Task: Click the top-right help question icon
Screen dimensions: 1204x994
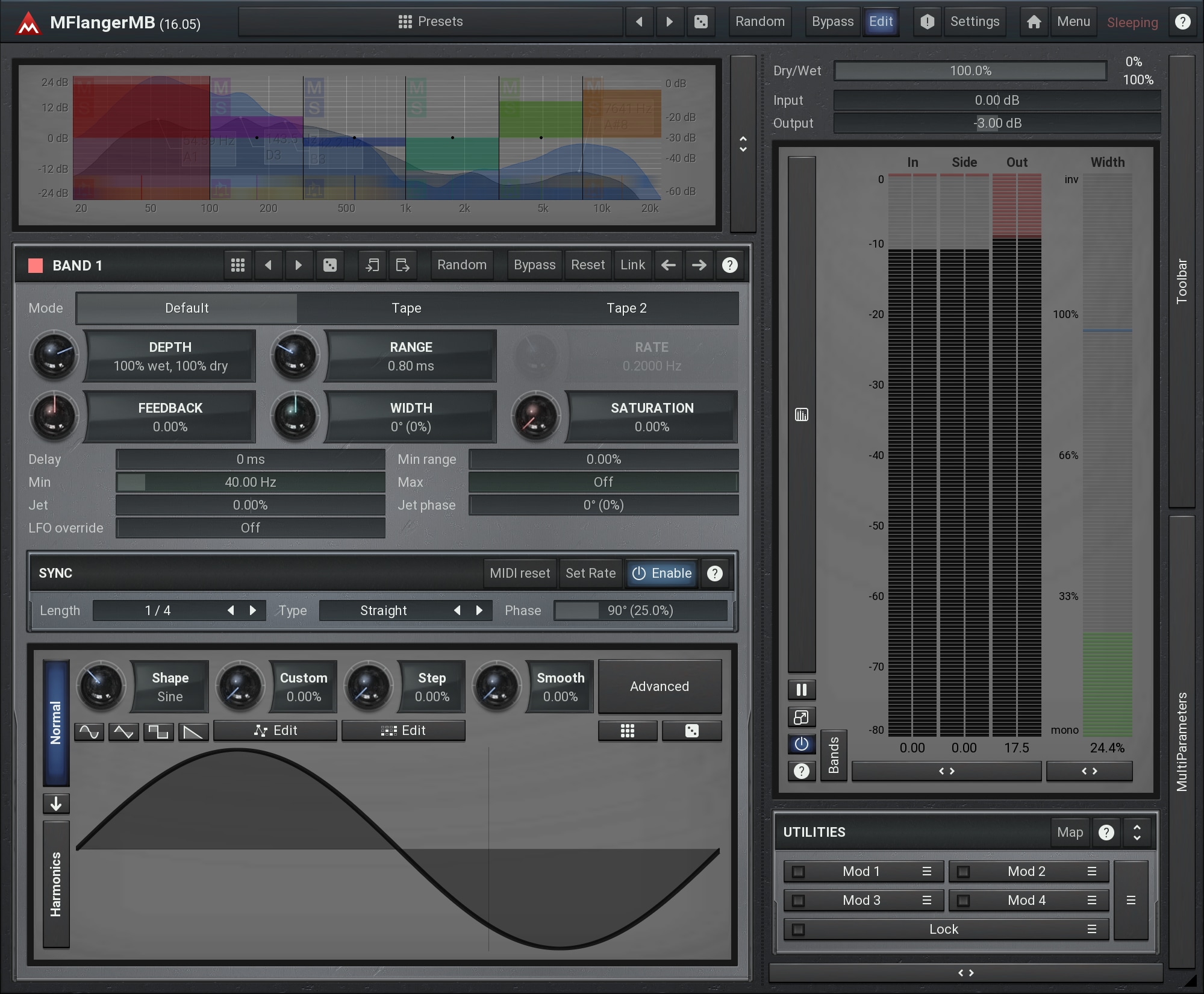Action: pos(1183,22)
